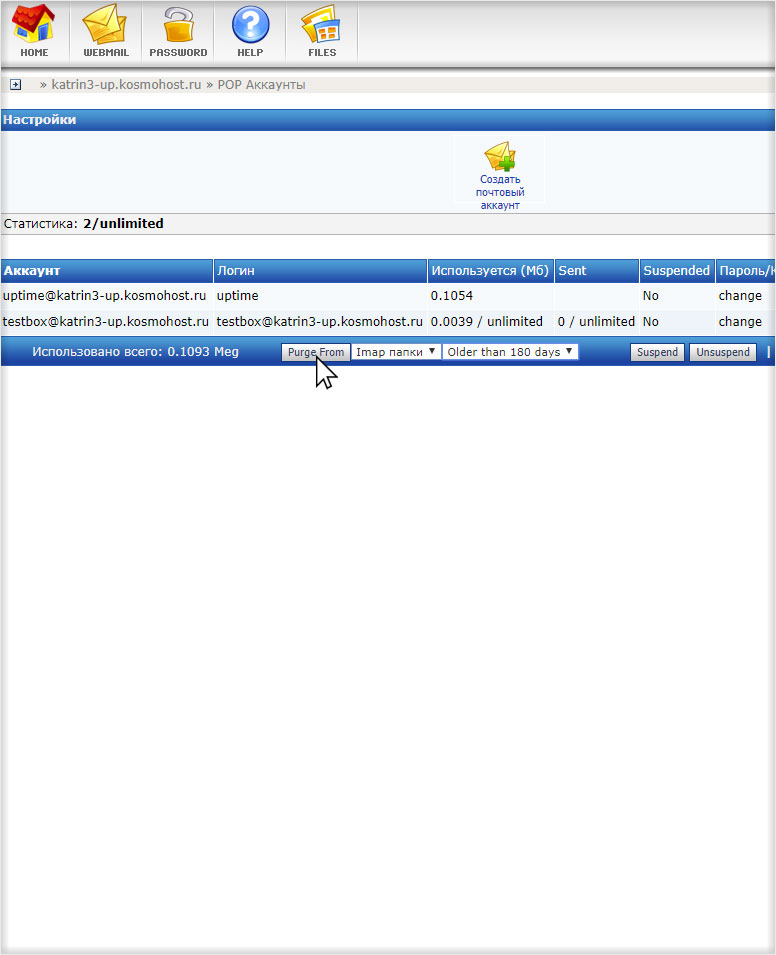Open katrin3-up.kosmohost.ru breadcrumb link
The image size is (776, 955).
[126, 85]
